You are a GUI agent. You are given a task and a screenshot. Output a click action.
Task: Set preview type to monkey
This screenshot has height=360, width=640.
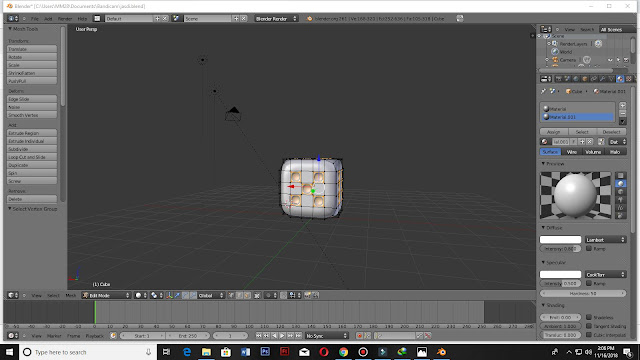coord(620,200)
